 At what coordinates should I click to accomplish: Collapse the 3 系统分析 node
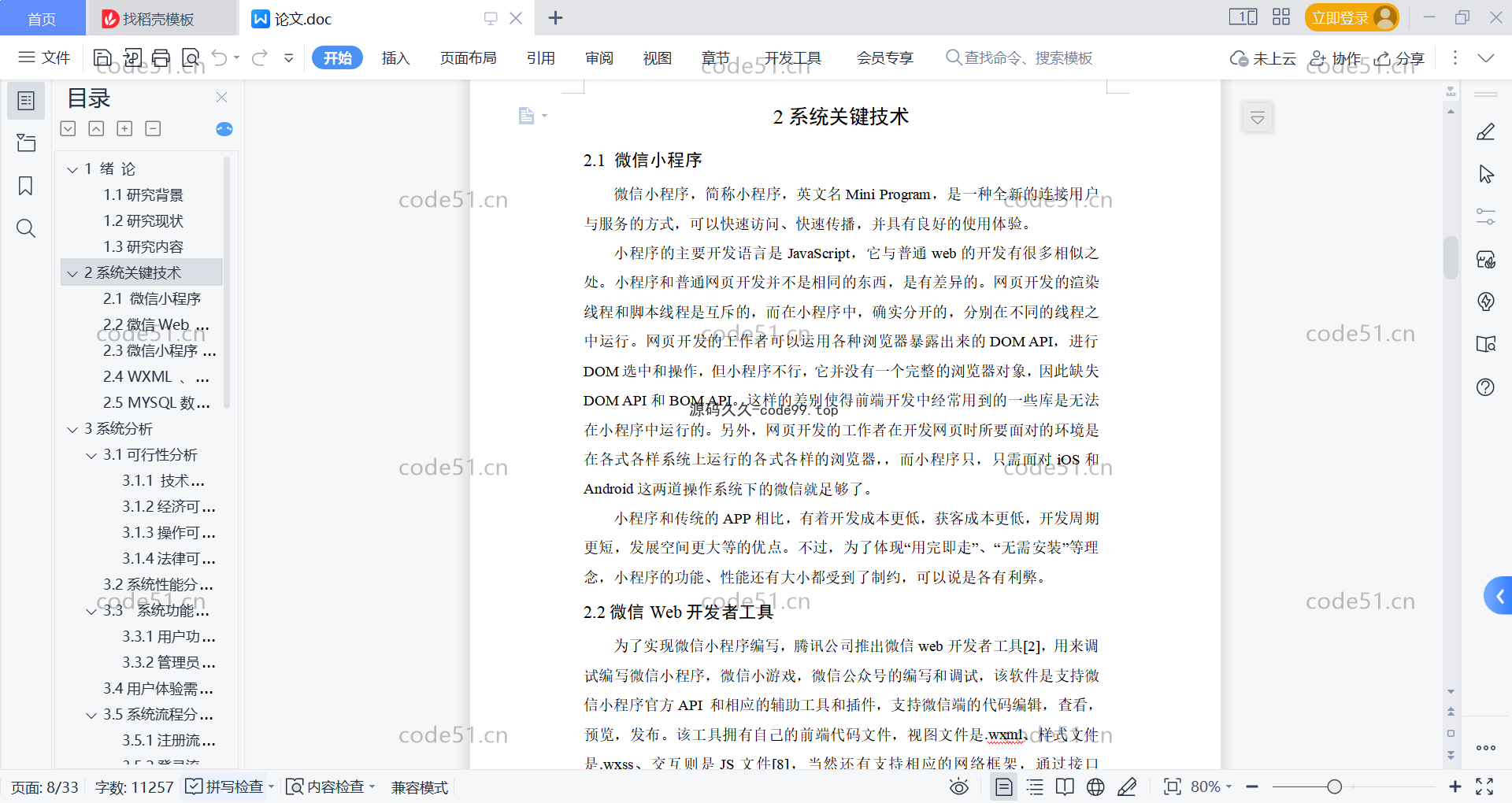tap(72, 429)
